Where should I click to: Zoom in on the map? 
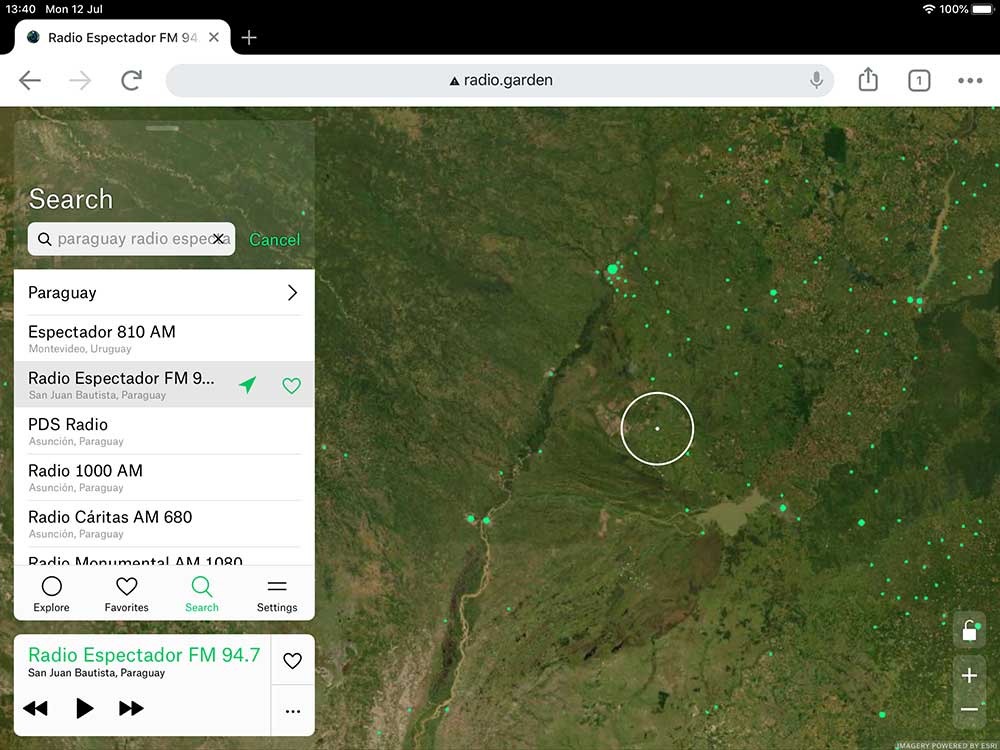click(969, 675)
